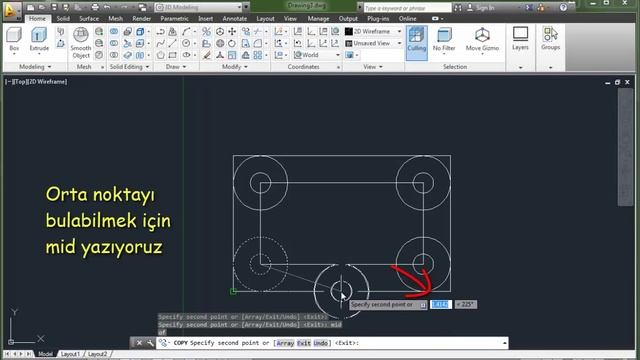Select the Fillet tool in Modify panel

(x=258, y=43)
